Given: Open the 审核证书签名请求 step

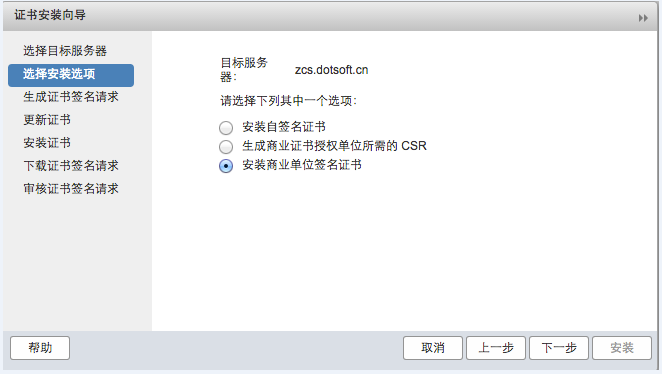Looking at the screenshot, I should click(x=71, y=189).
